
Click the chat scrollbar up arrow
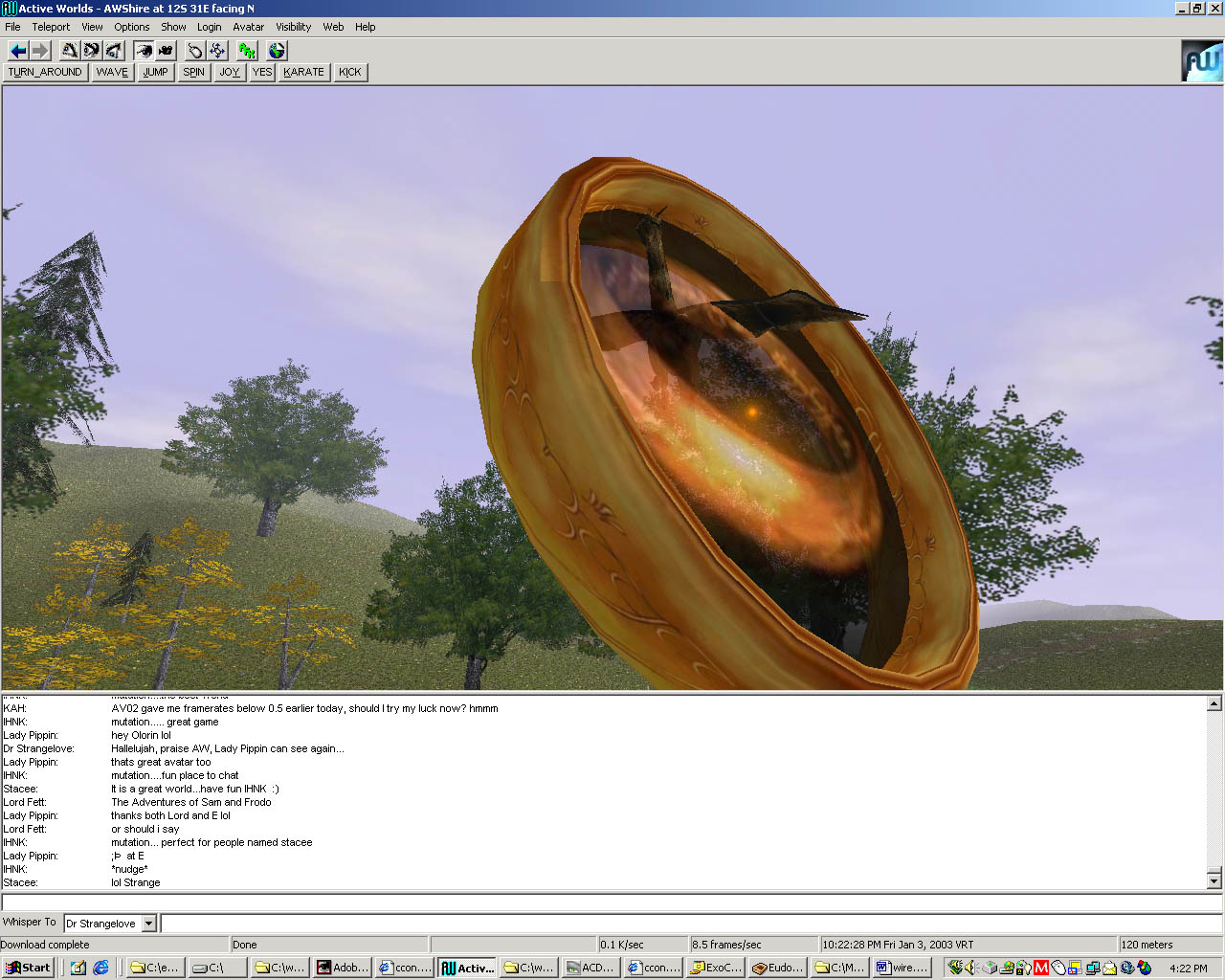[x=1214, y=703]
